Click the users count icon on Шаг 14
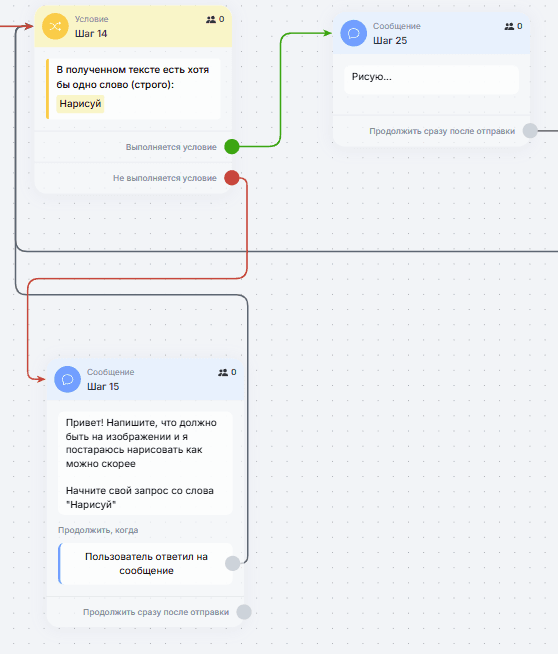Image resolution: width=558 pixels, height=654 pixels. [211, 19]
